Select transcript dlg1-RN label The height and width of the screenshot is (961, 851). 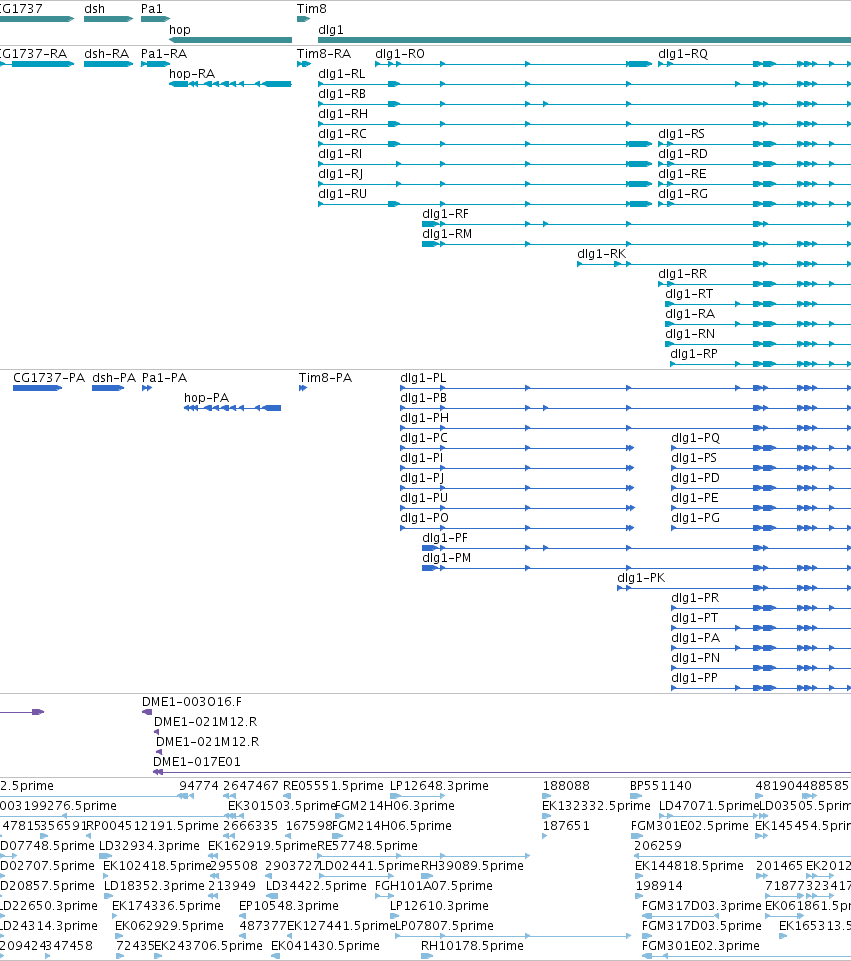[x=690, y=334]
